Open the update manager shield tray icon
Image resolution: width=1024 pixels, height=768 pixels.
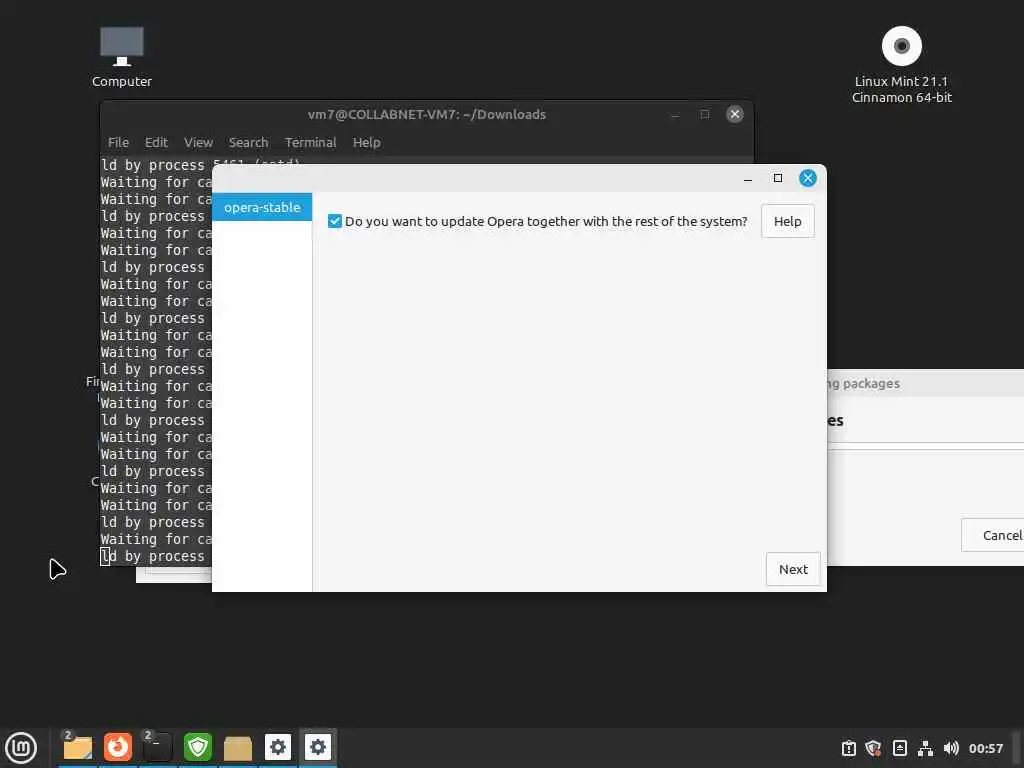tap(873, 748)
